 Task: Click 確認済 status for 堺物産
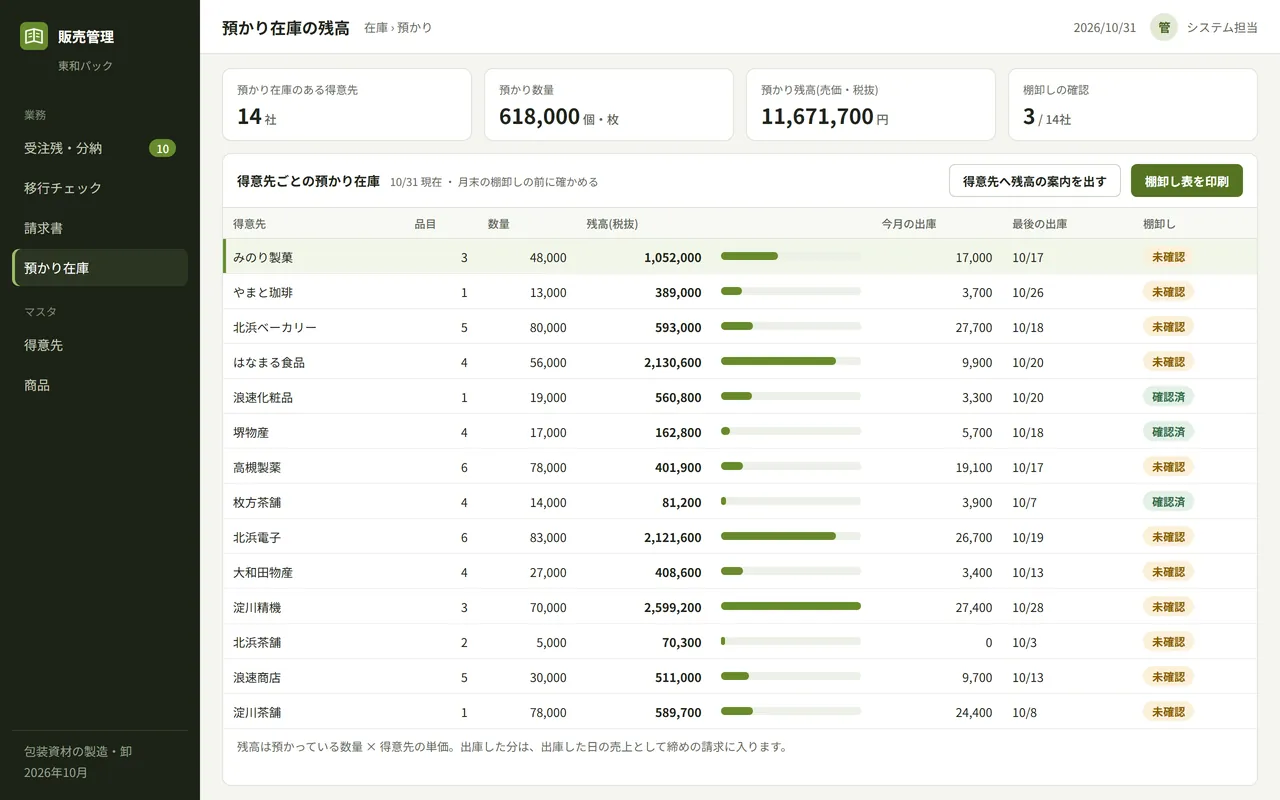(1168, 432)
